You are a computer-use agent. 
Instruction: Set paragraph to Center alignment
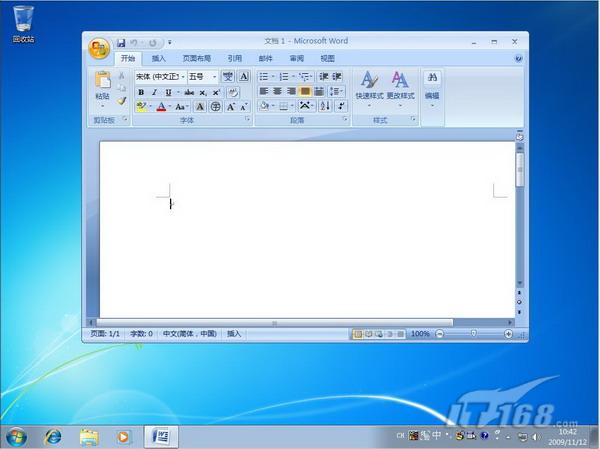(x=277, y=91)
